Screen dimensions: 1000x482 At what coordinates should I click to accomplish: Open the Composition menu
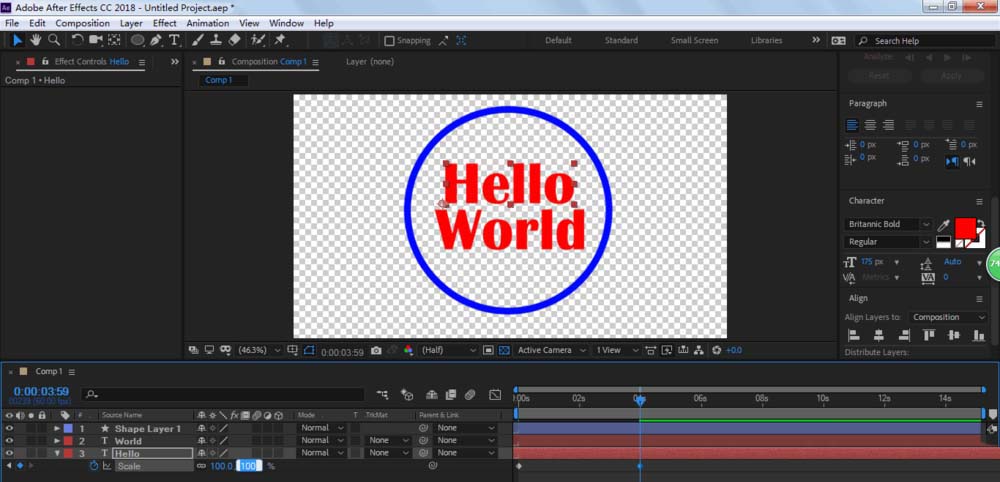pos(82,23)
